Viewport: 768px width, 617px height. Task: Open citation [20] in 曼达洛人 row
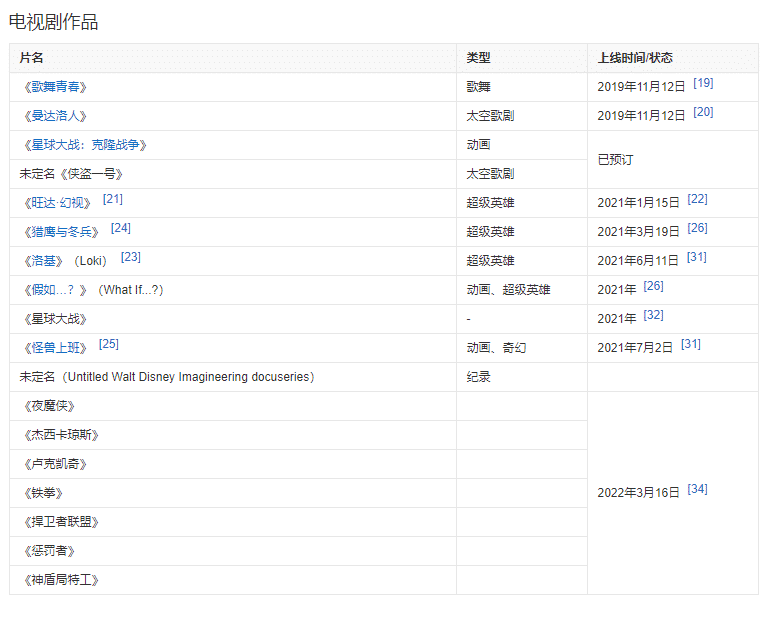703,112
